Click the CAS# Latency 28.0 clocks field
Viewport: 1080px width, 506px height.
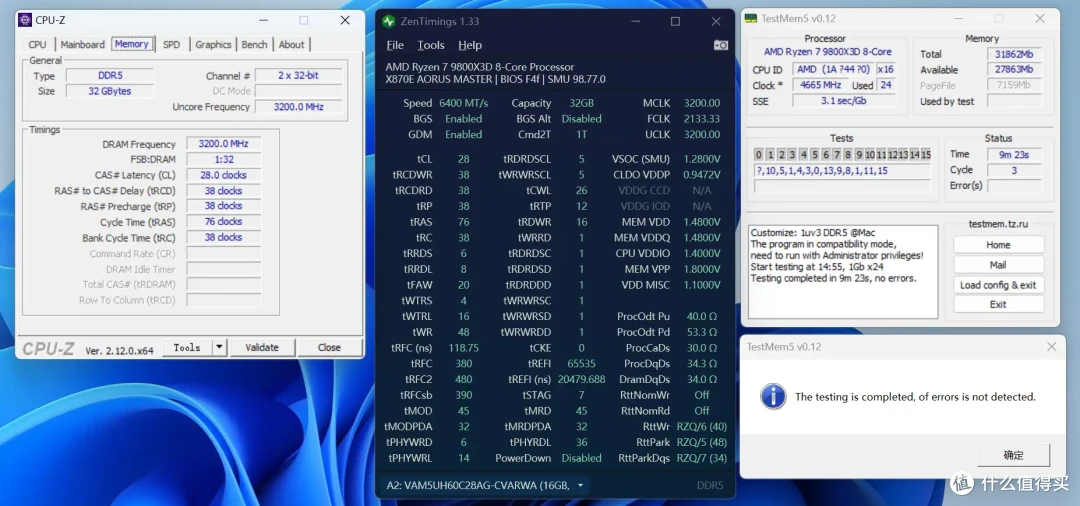click(223, 175)
